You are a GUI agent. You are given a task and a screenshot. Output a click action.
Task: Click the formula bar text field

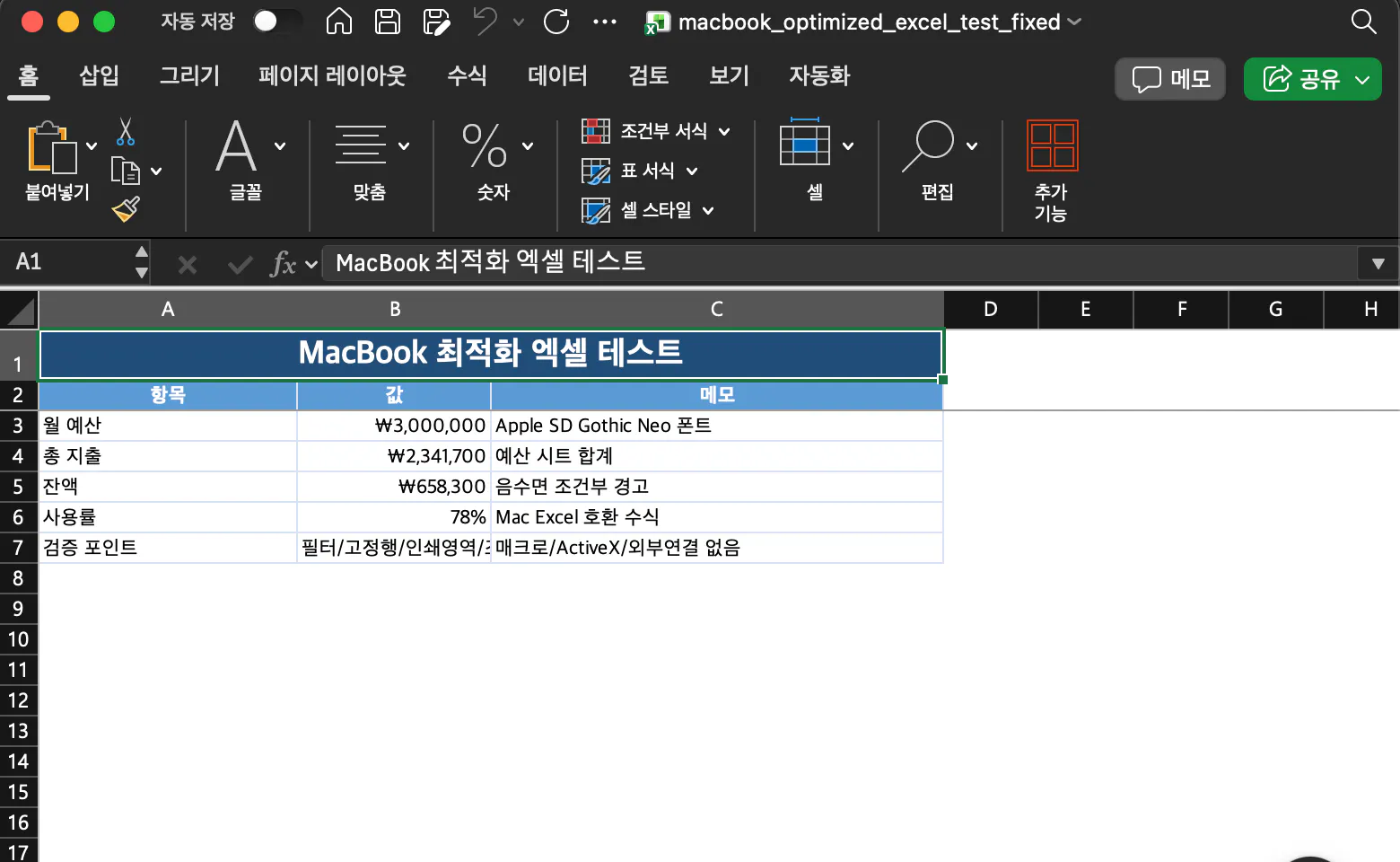click(840, 263)
